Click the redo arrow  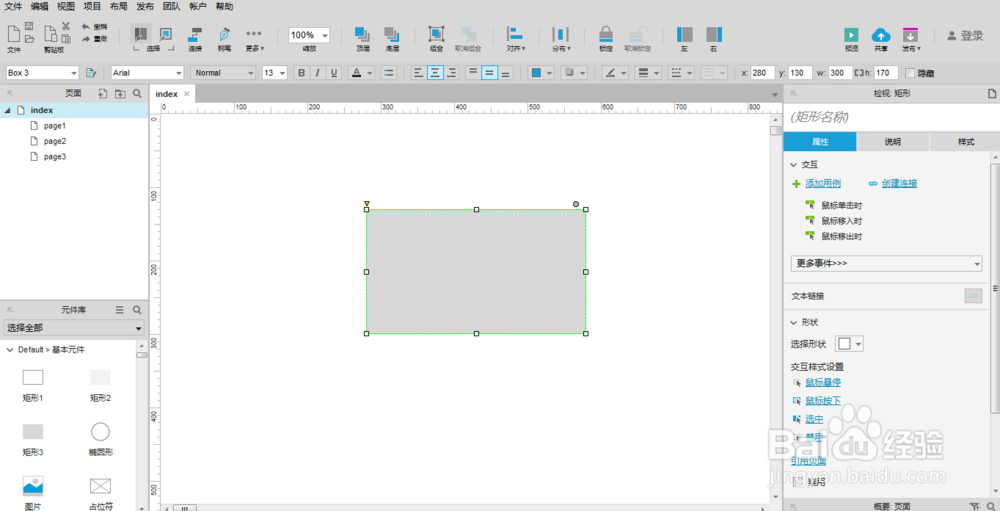pyautogui.click(x=86, y=39)
